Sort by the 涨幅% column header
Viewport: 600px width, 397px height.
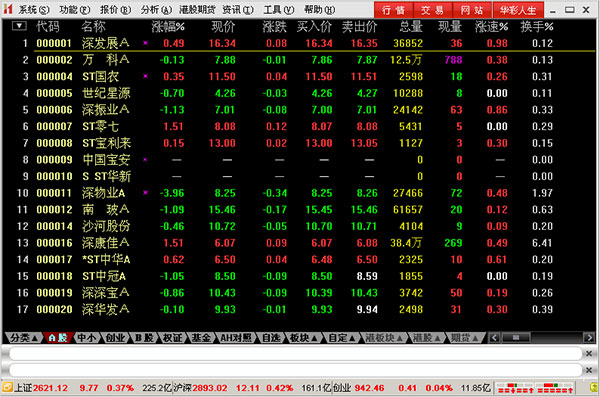168,26
